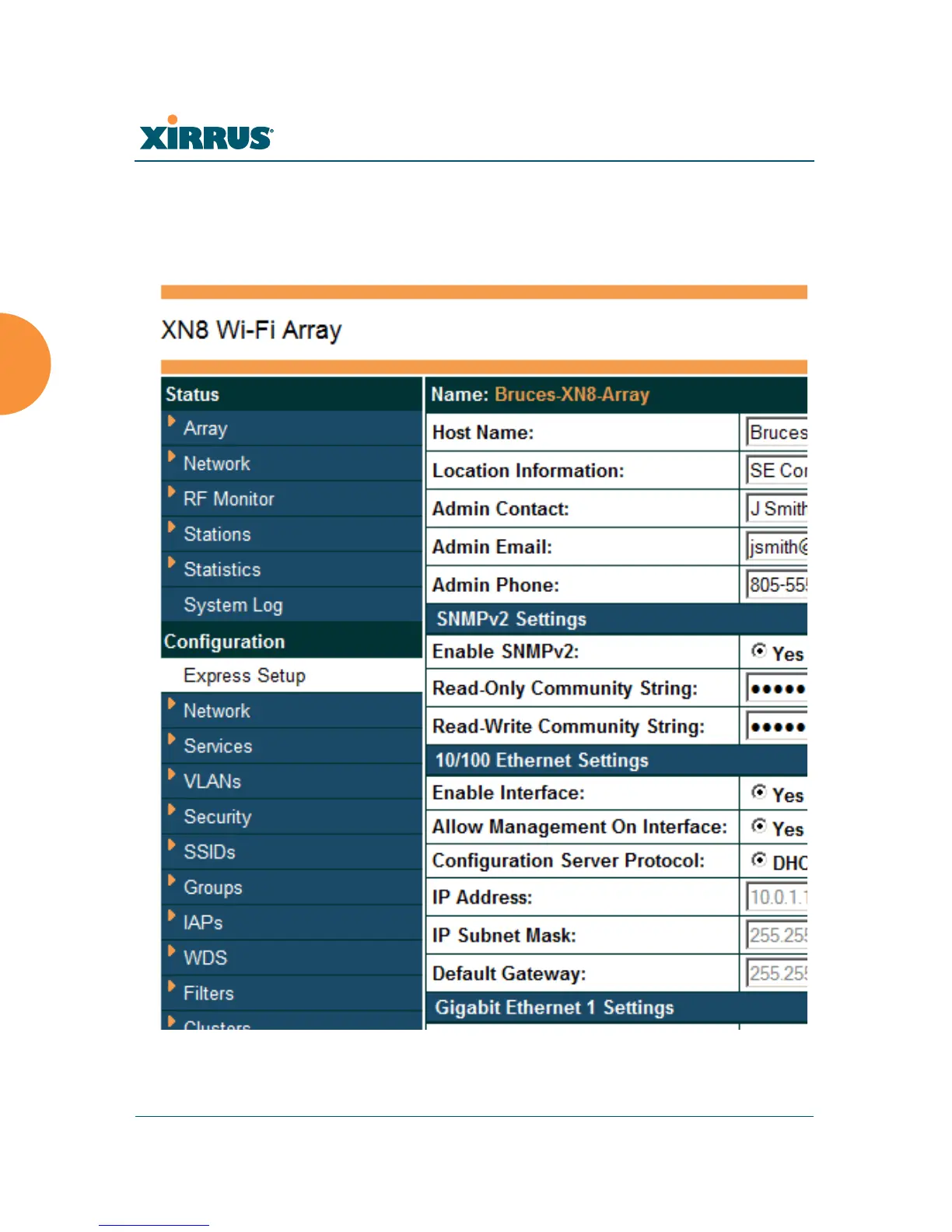Click the Admin Email field
This screenshot has width=952, height=1232.
click(776, 547)
